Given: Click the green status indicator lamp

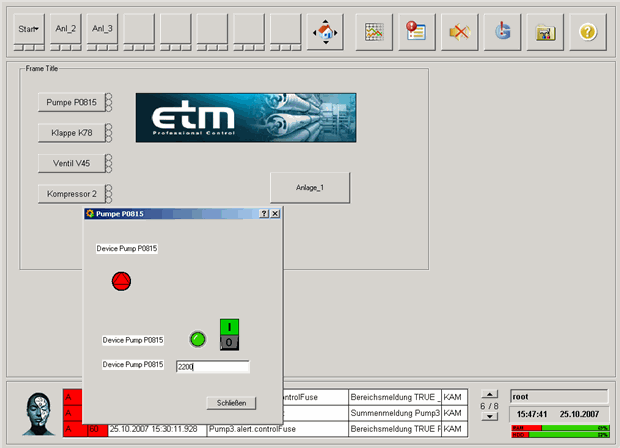Looking at the screenshot, I should click(198, 340).
